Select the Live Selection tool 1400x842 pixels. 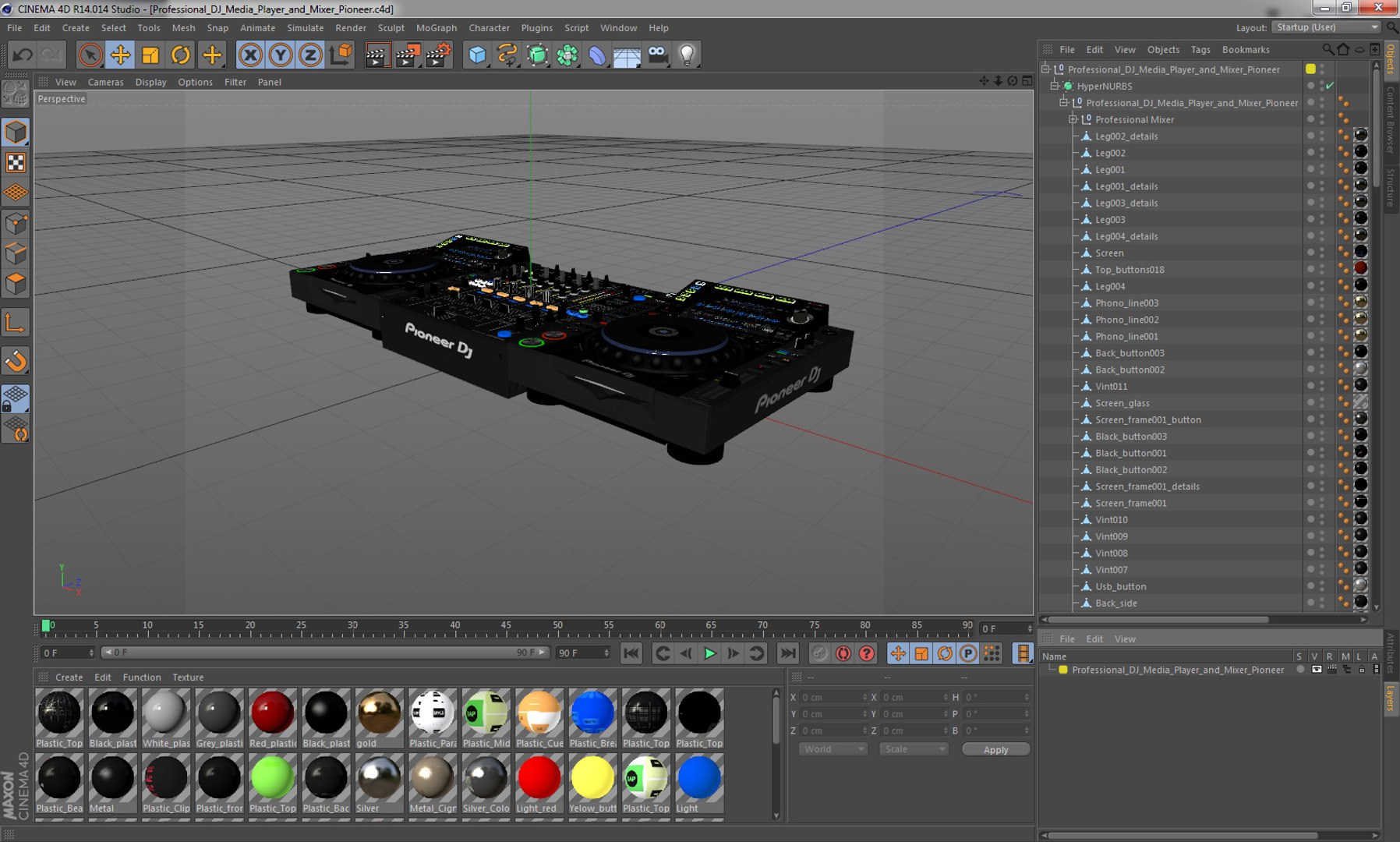tap(90, 55)
